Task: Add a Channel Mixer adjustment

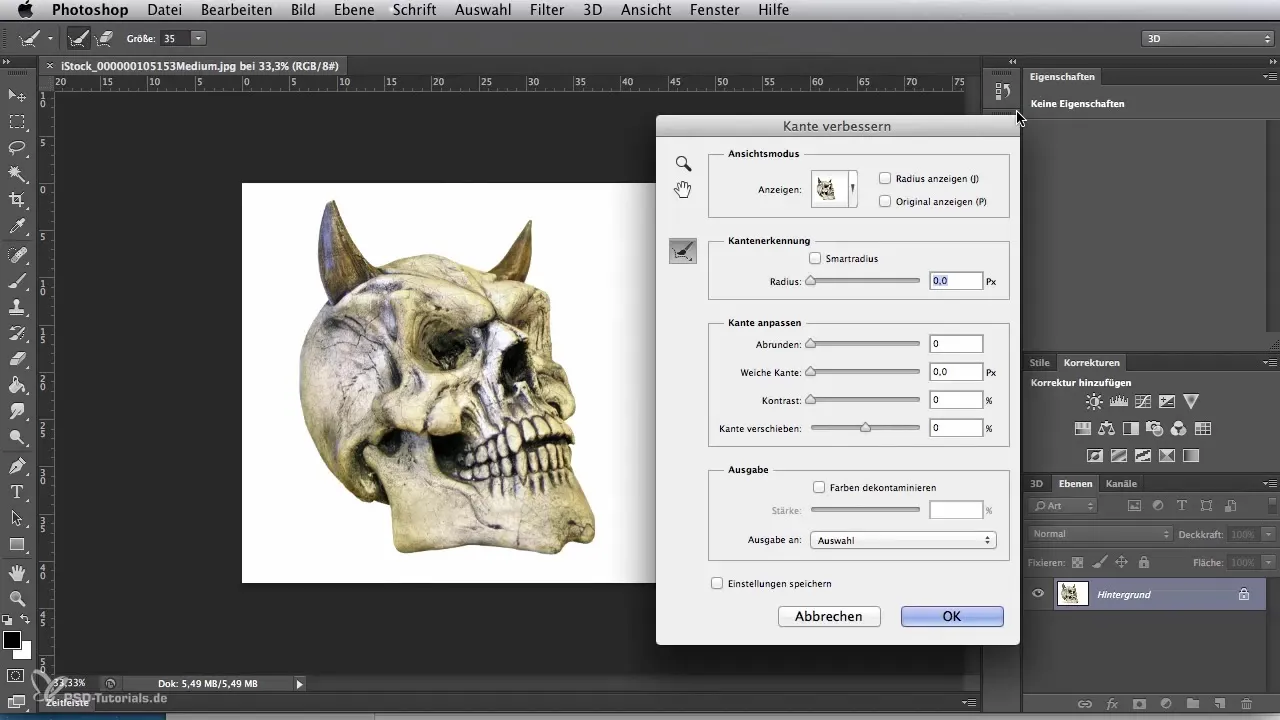Action: (1178, 429)
